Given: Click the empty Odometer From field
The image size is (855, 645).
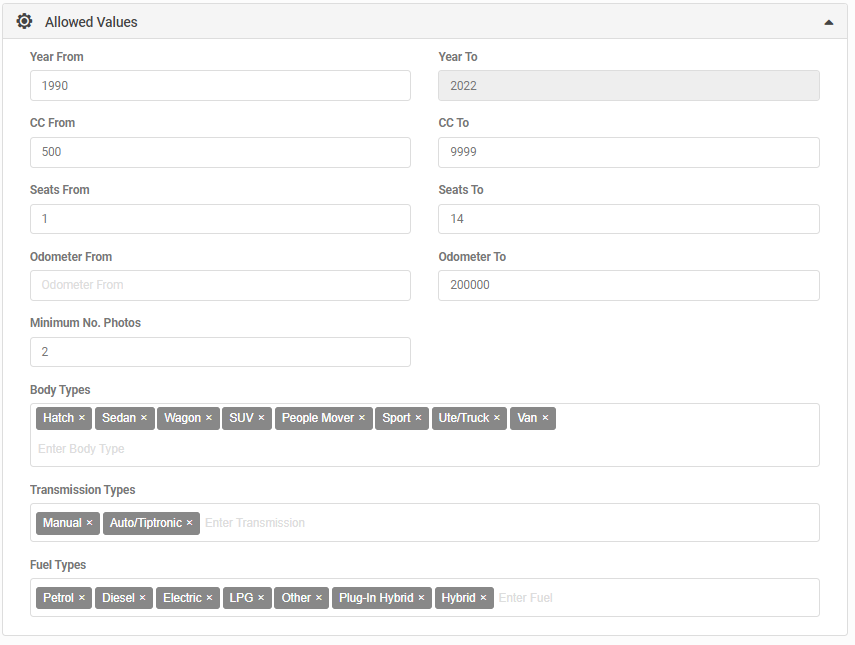Looking at the screenshot, I should (220, 285).
